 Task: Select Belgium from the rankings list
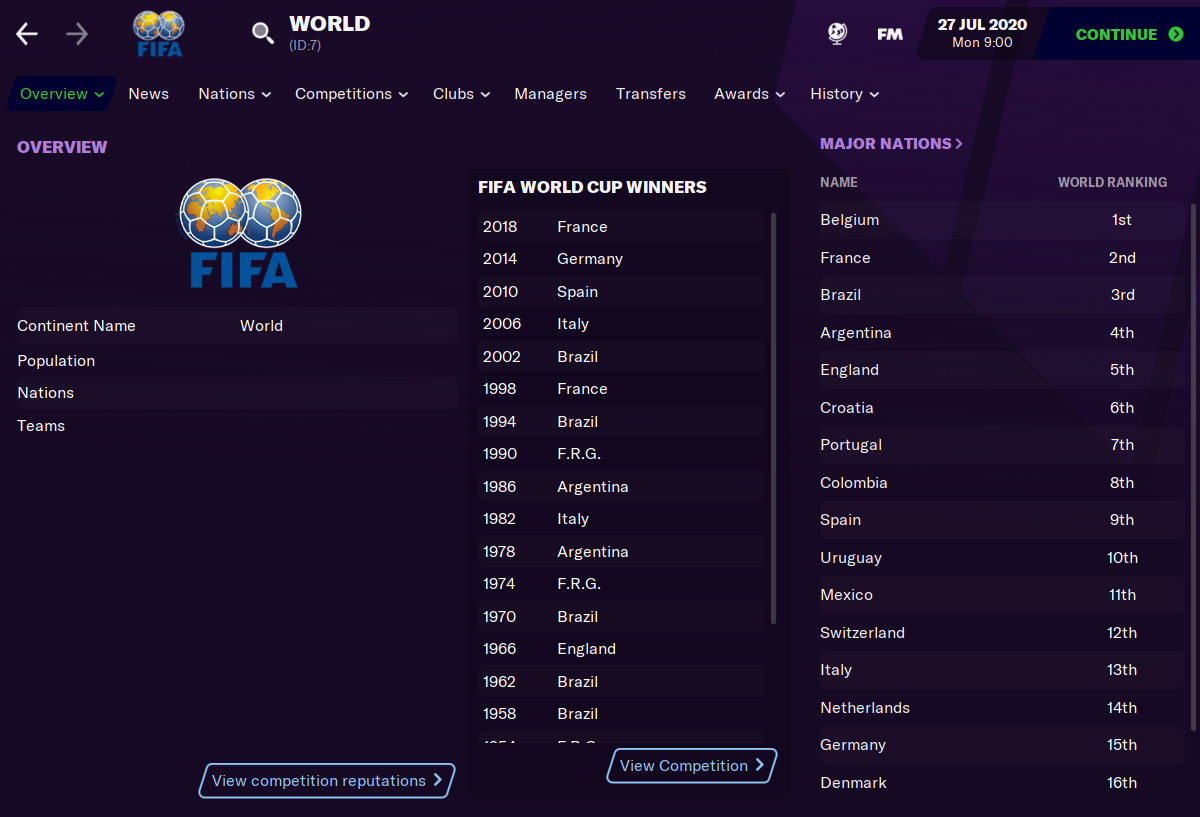pyautogui.click(x=850, y=219)
